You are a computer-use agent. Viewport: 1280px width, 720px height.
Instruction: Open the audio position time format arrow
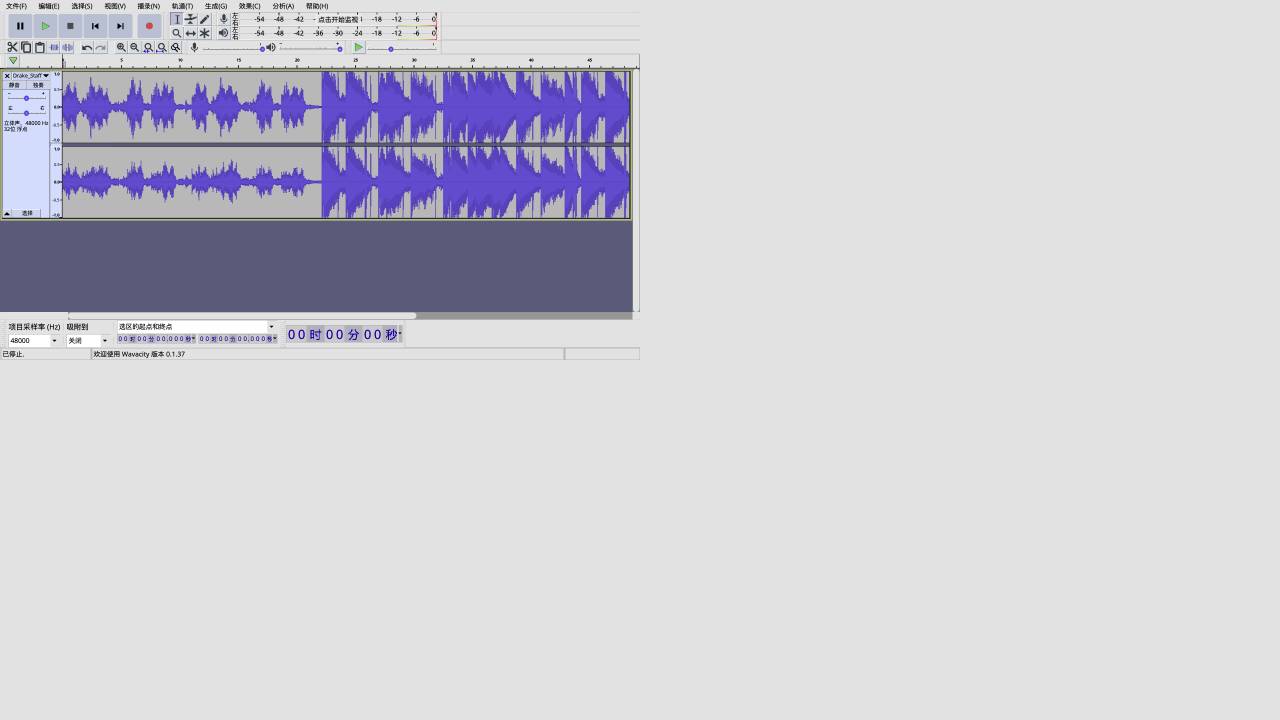point(400,334)
